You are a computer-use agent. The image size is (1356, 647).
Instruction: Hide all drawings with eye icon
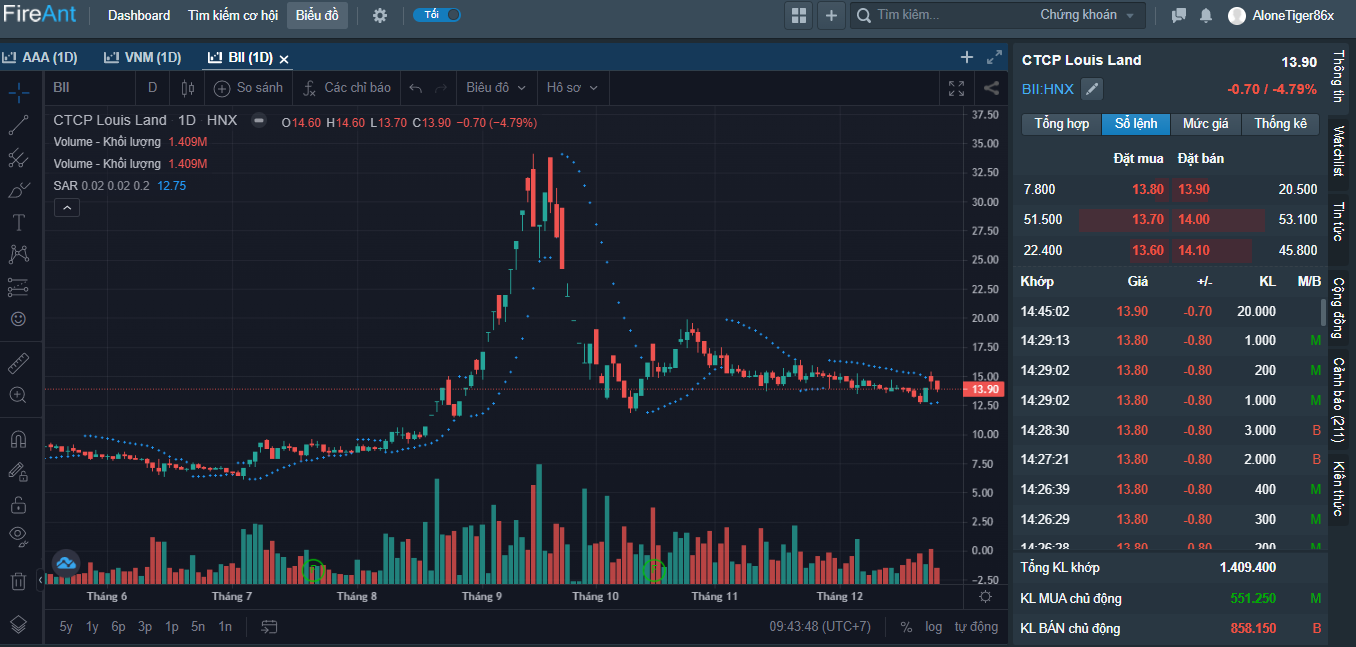(x=18, y=535)
